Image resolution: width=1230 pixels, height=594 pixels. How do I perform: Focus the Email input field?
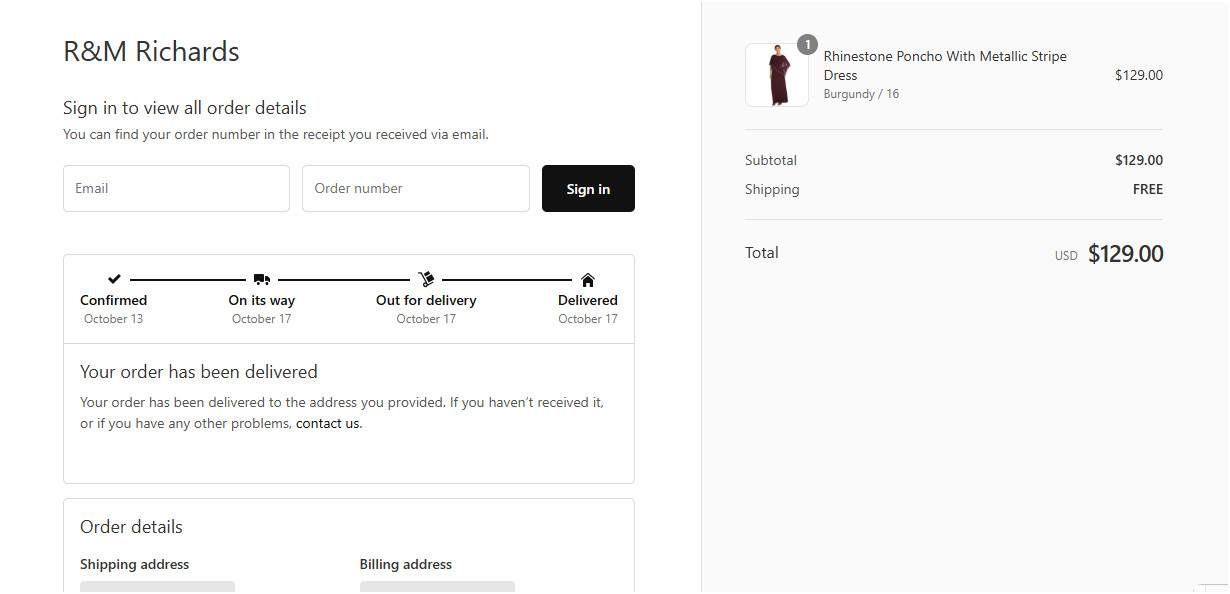(176, 188)
